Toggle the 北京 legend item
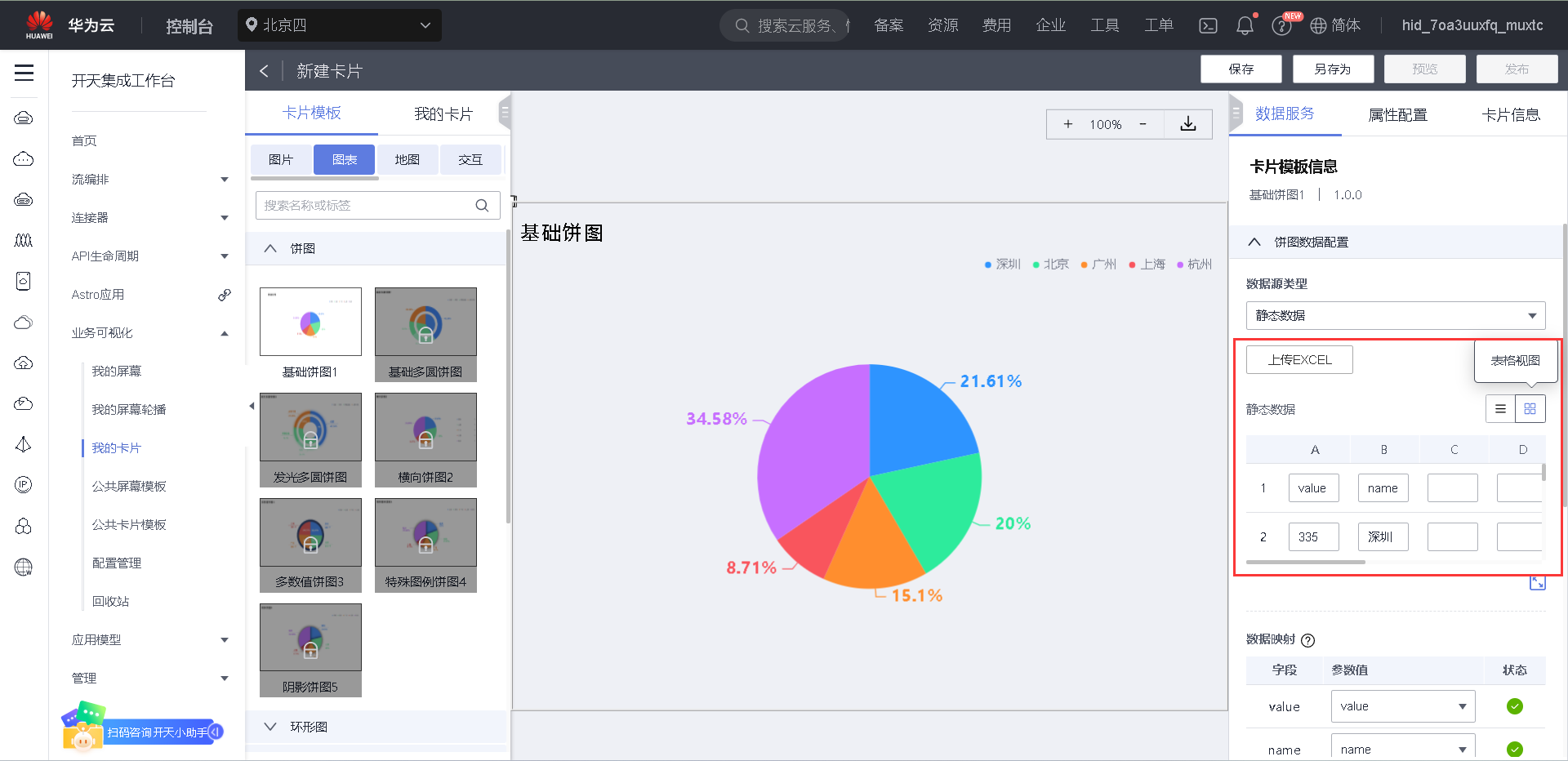This screenshot has height=761, width=1568. coord(1051,265)
